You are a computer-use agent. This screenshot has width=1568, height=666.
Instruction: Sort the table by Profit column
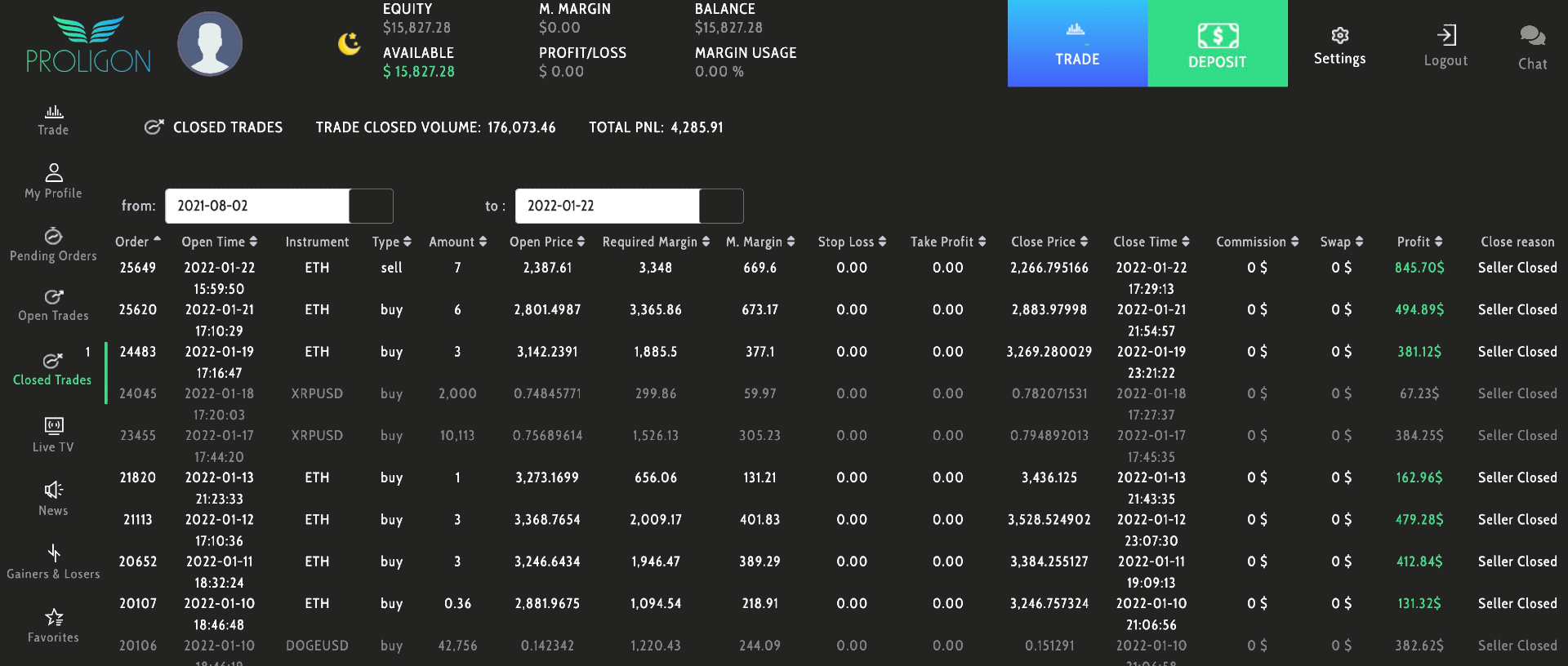pyautogui.click(x=1419, y=242)
